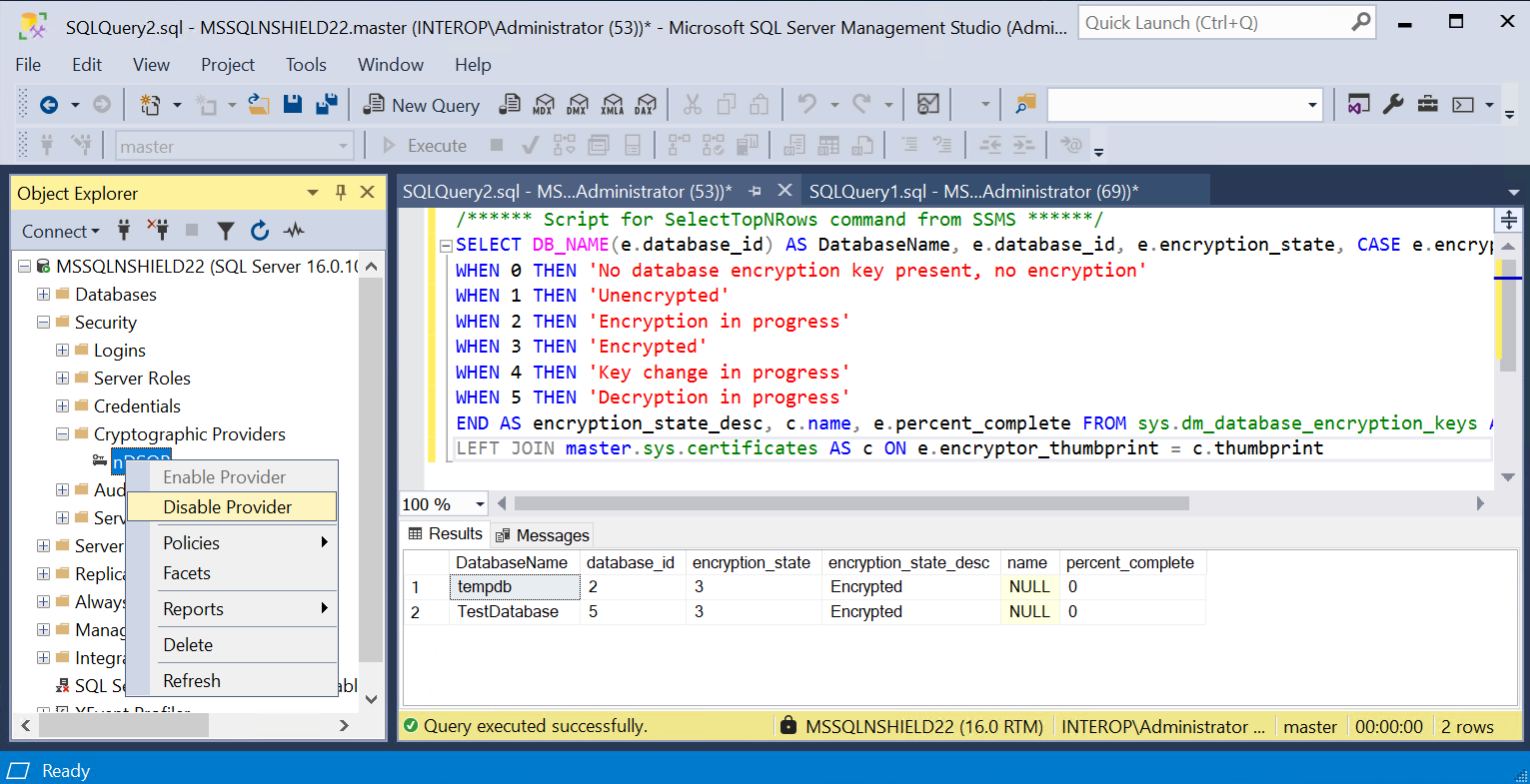Click the Save All icon
The height and width of the screenshot is (784, 1530).
point(326,104)
